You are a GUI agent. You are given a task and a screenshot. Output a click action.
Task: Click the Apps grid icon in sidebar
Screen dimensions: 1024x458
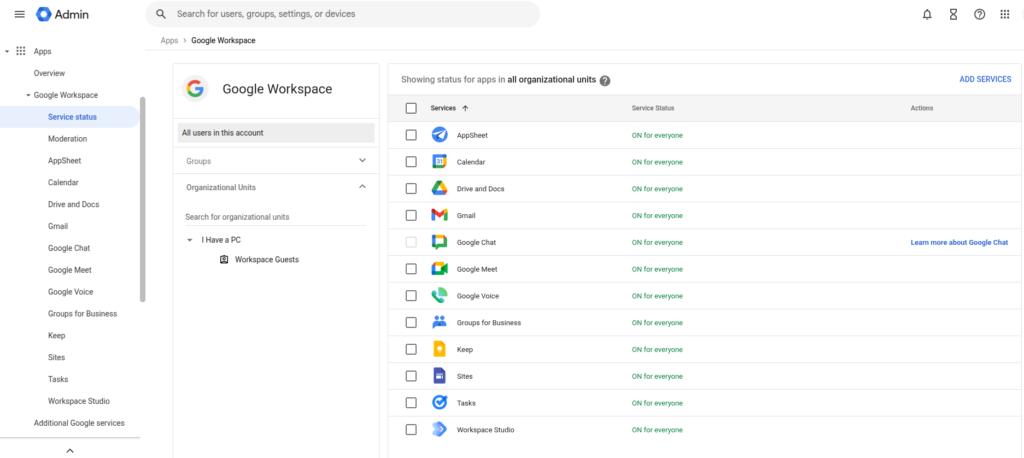click(21, 51)
